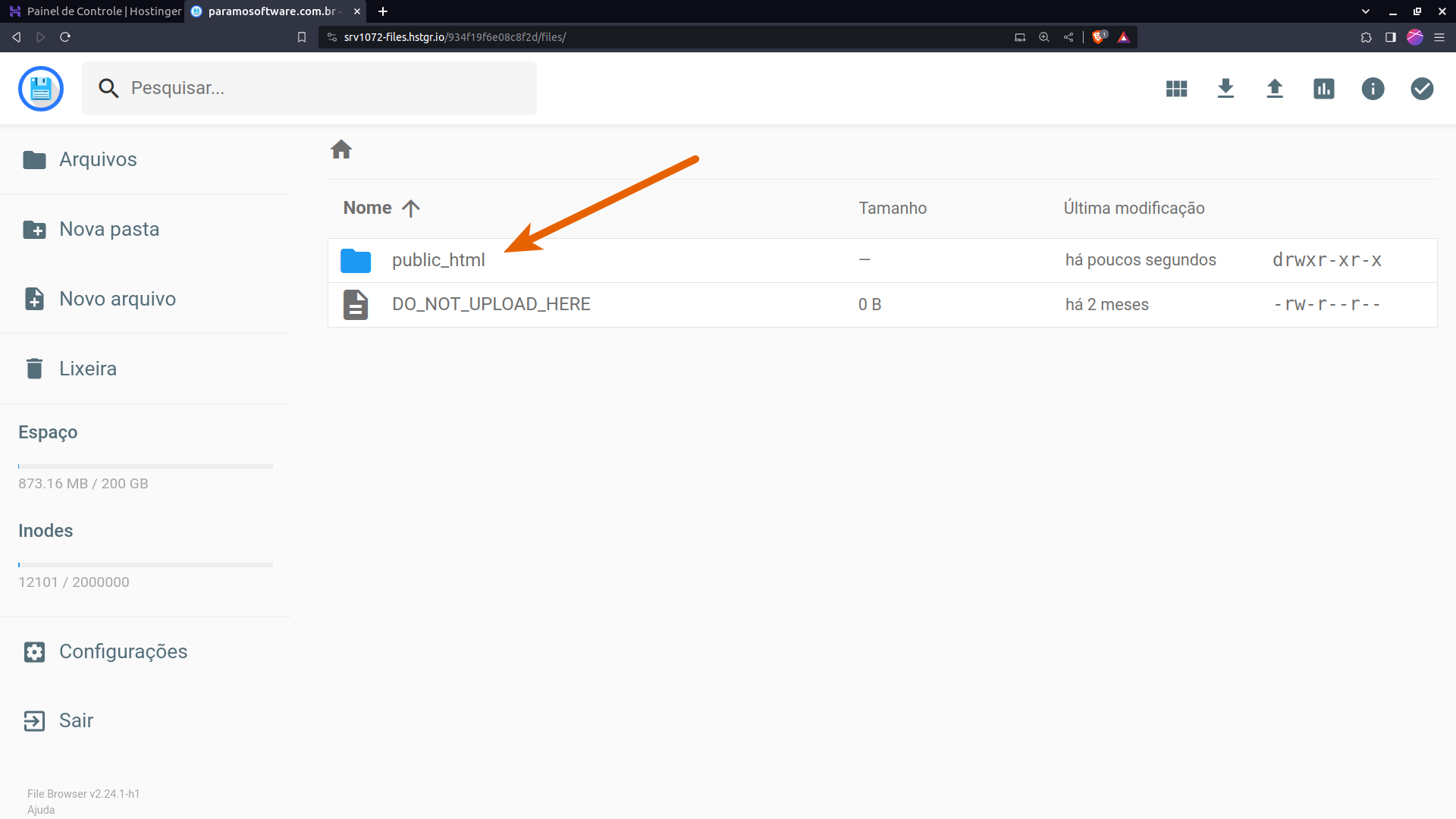Open the browser hamburger menu
This screenshot has width=1456, height=819.
coord(1439,37)
